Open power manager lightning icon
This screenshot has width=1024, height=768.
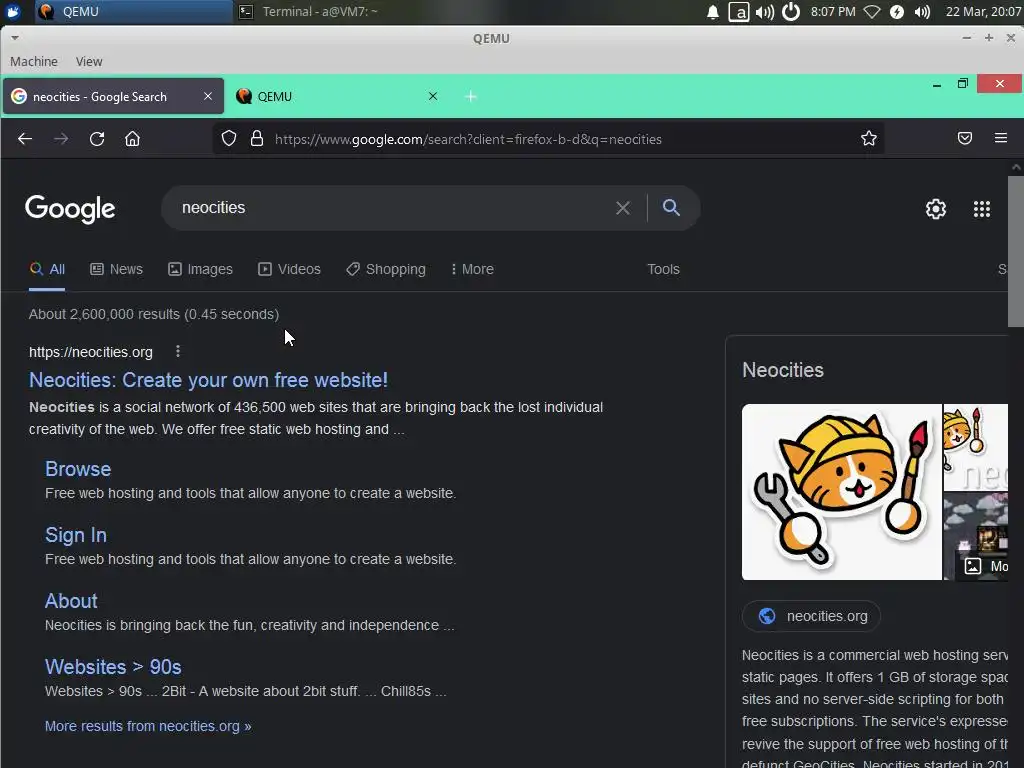coord(897,12)
